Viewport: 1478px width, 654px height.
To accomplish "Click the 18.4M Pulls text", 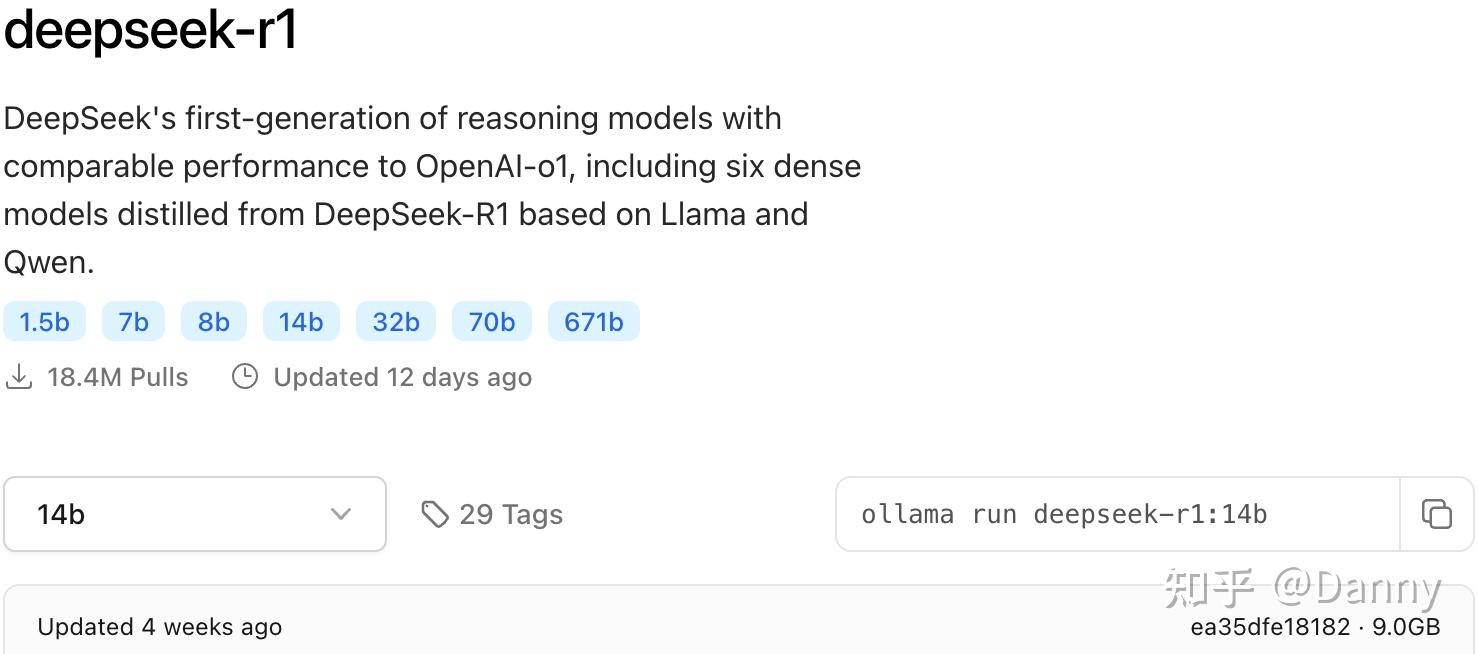I will coord(117,377).
